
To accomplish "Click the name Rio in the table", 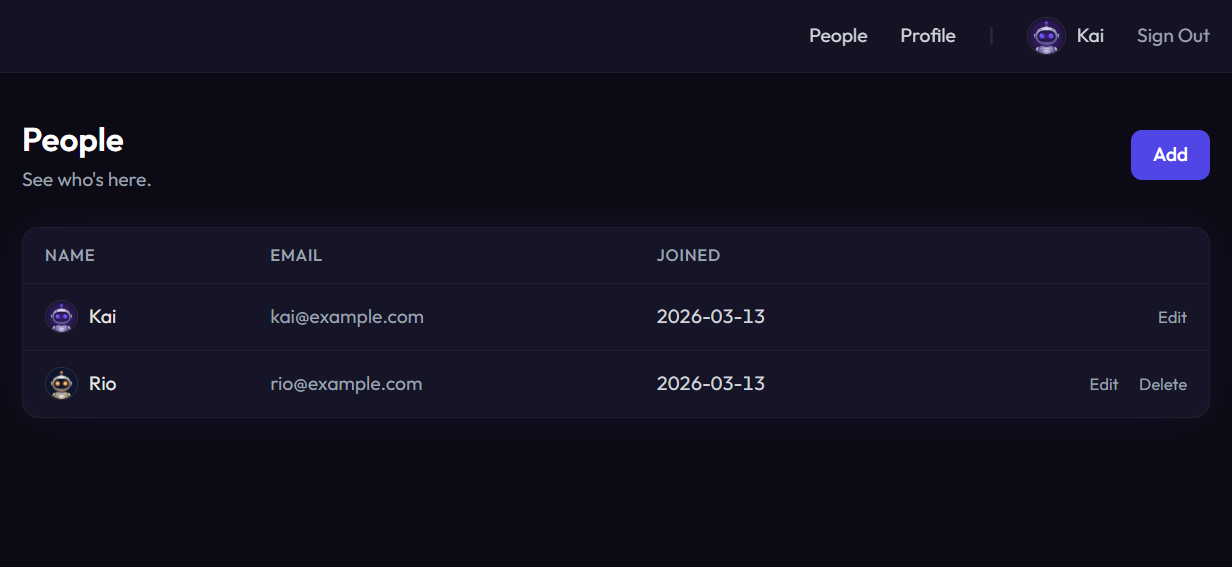I will pos(103,384).
